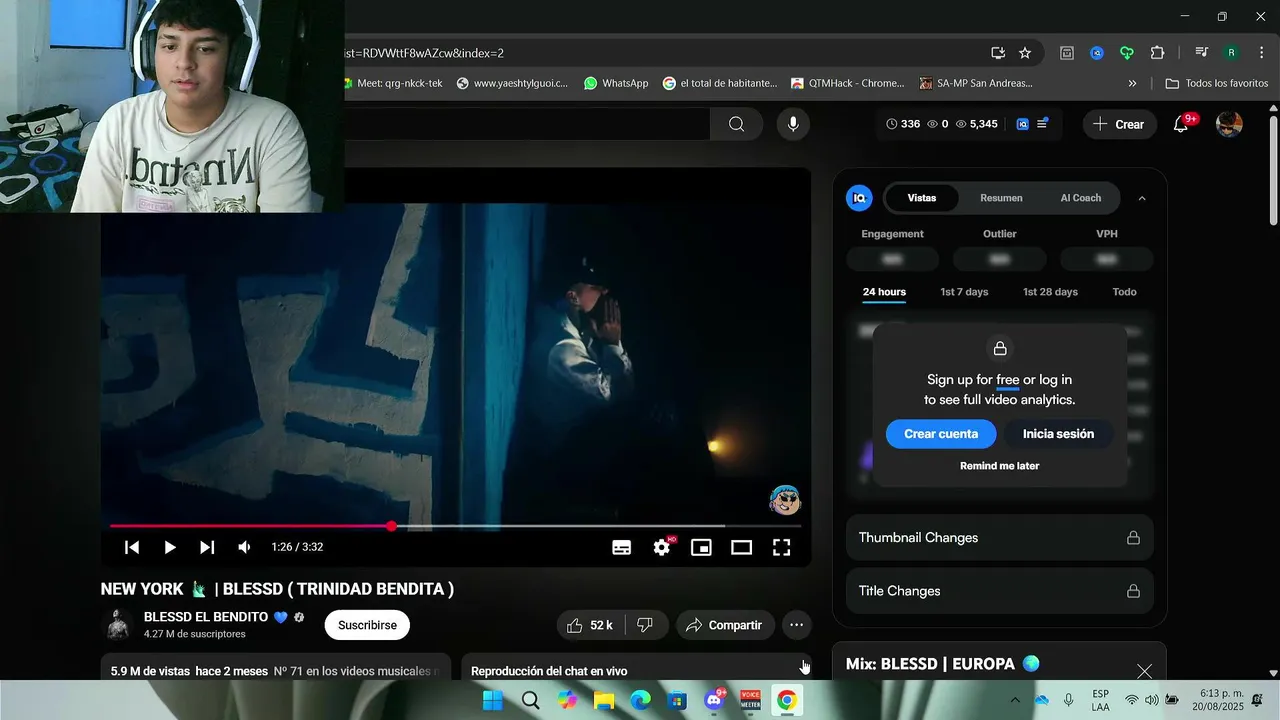1280x720 pixels.
Task: Show hidden system tray icons
Action: pos(1015,700)
